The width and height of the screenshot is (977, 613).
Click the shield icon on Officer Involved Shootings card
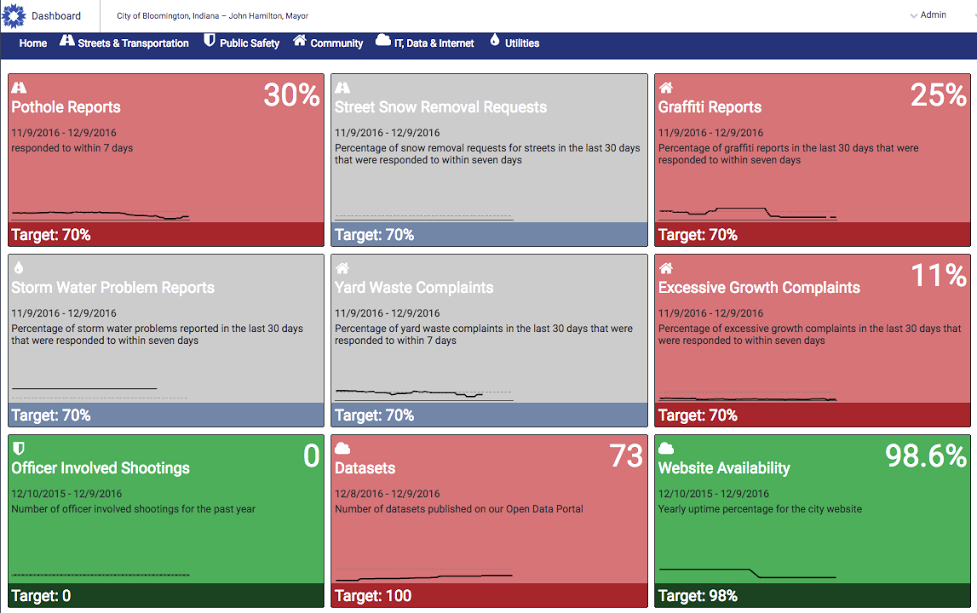point(18,448)
